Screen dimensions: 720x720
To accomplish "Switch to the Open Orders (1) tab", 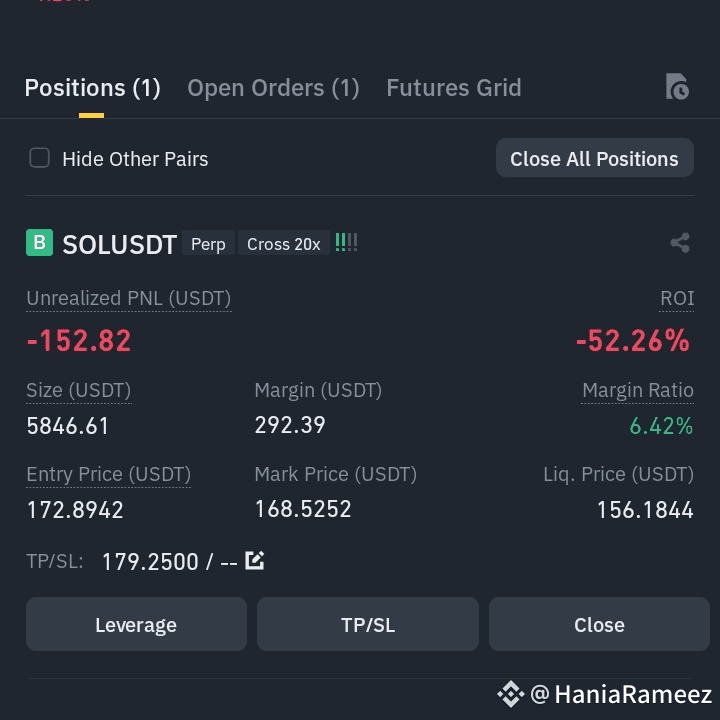I will (273, 88).
